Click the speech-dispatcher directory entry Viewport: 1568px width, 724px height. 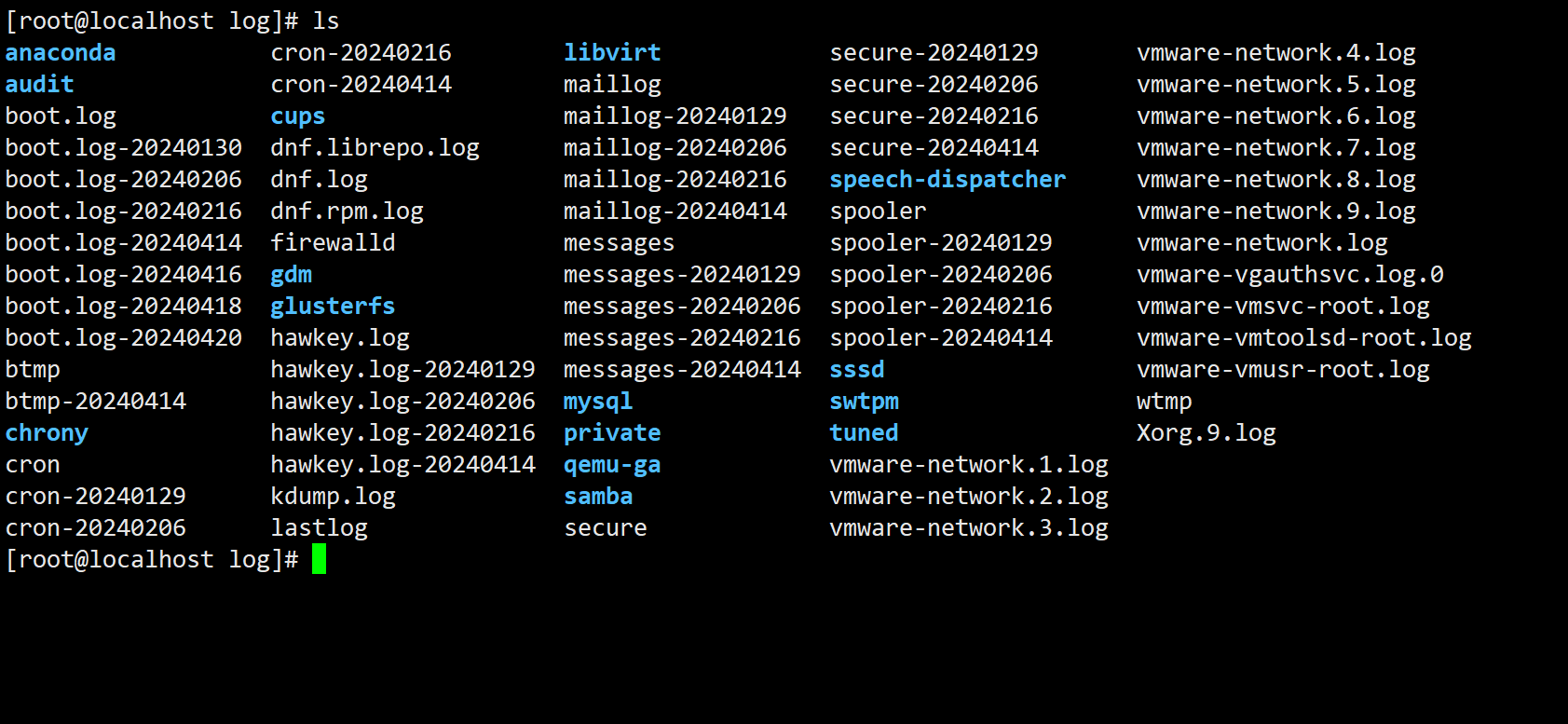tap(948, 180)
